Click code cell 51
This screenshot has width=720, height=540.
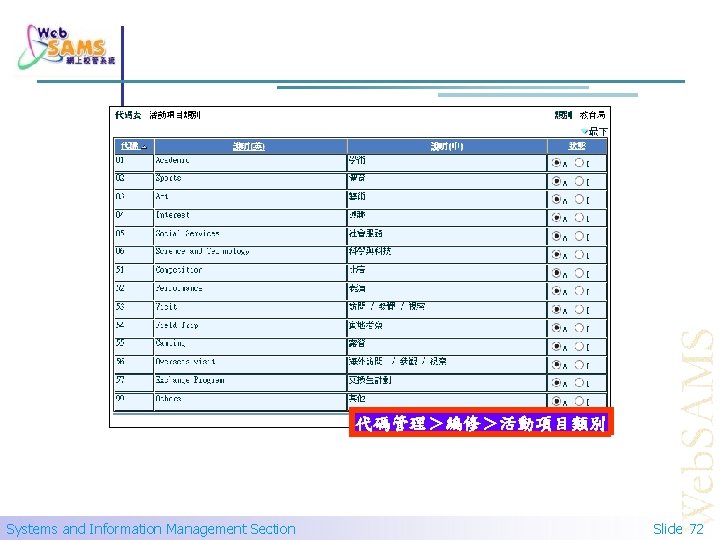pos(134,273)
